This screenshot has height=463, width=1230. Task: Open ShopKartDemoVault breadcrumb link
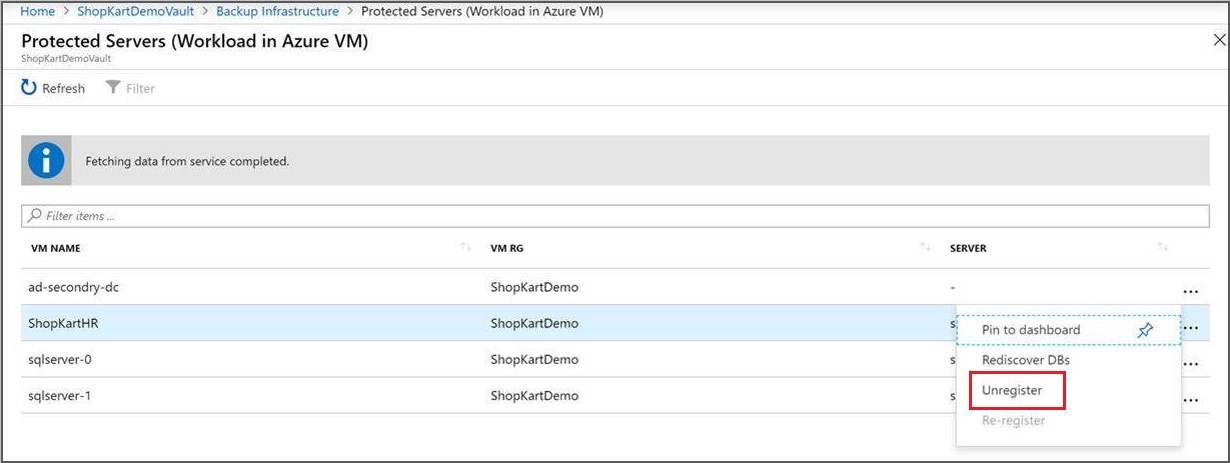138,11
